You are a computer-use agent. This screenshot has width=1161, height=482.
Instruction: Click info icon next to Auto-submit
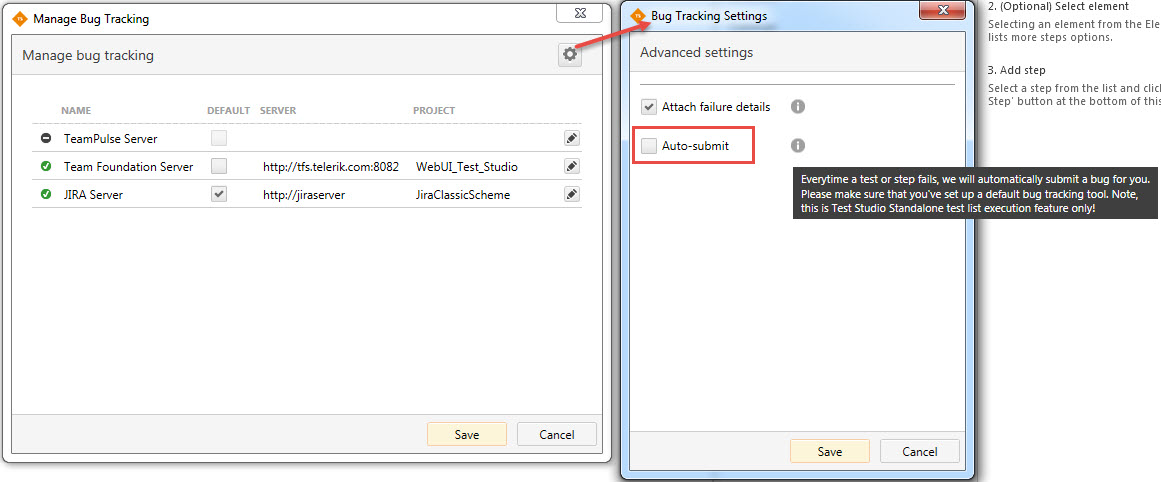click(x=797, y=145)
